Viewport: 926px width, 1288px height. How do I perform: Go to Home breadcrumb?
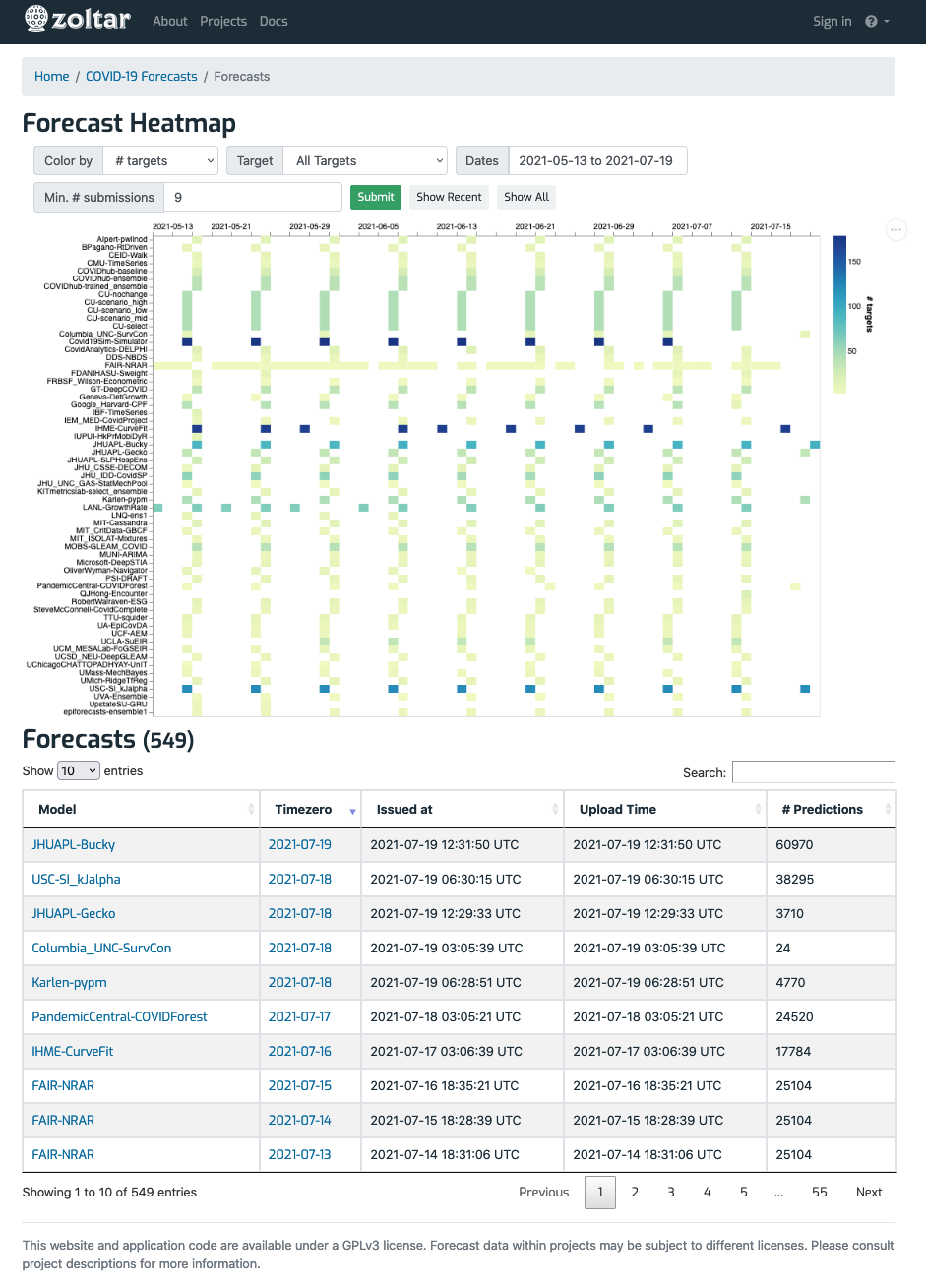[x=52, y=76]
